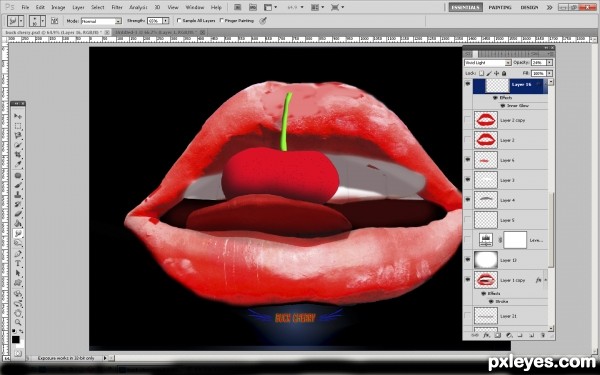Select the Lasso tool
The width and height of the screenshot is (600, 375).
click(x=18, y=135)
